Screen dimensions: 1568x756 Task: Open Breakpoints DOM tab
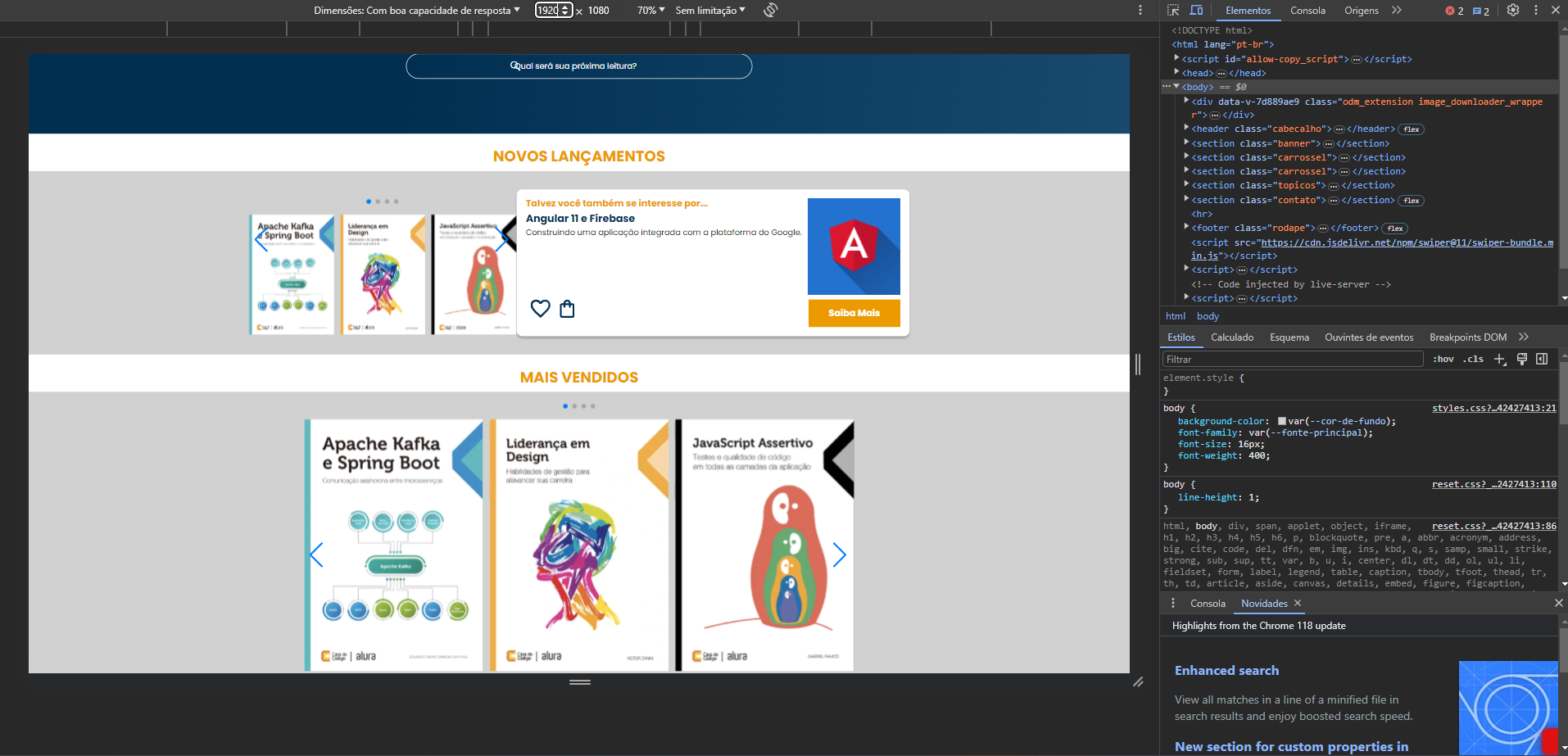coord(1468,337)
